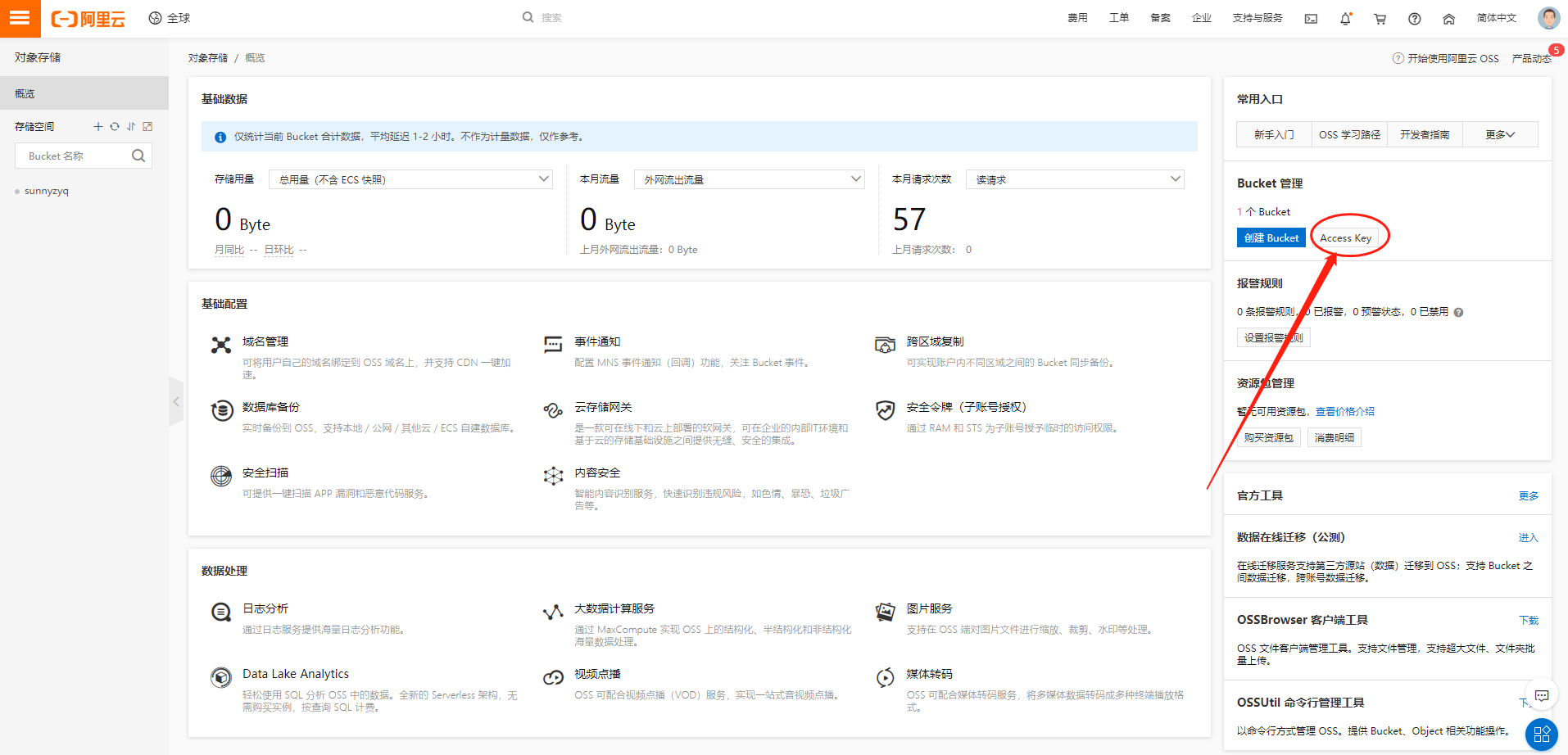Open 日志分析 feature
The width and height of the screenshot is (1568, 755).
pyautogui.click(x=265, y=608)
